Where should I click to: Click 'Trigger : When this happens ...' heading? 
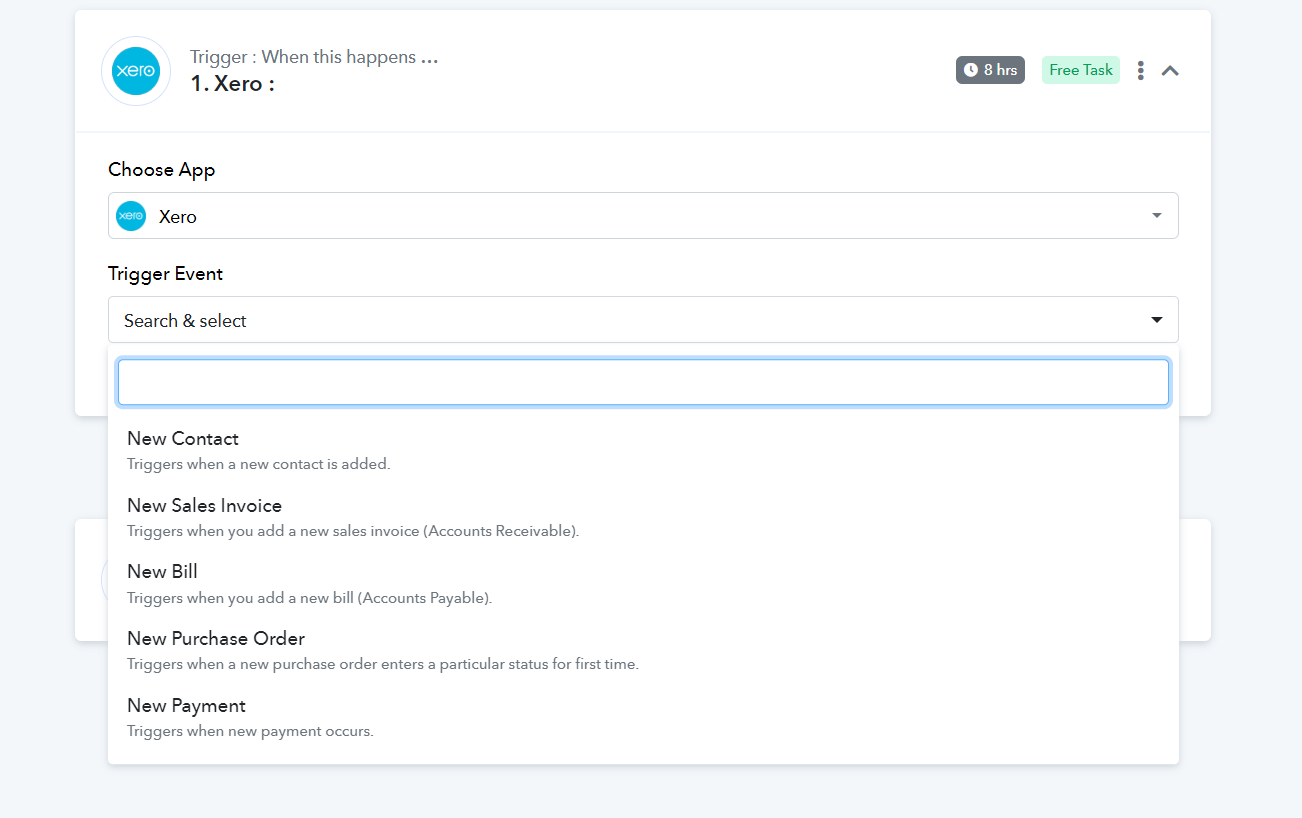click(314, 57)
